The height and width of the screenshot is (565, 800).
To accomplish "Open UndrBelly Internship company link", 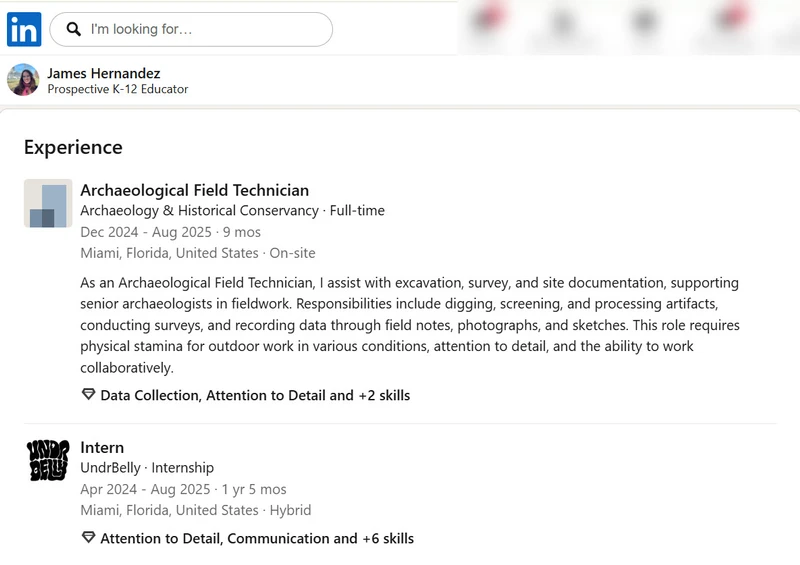I will click(x=147, y=468).
